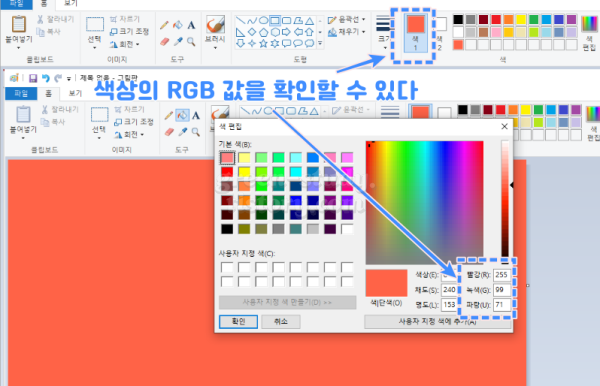Click inside the rainbow color spectrum field
The image size is (600, 386).
coord(424,202)
